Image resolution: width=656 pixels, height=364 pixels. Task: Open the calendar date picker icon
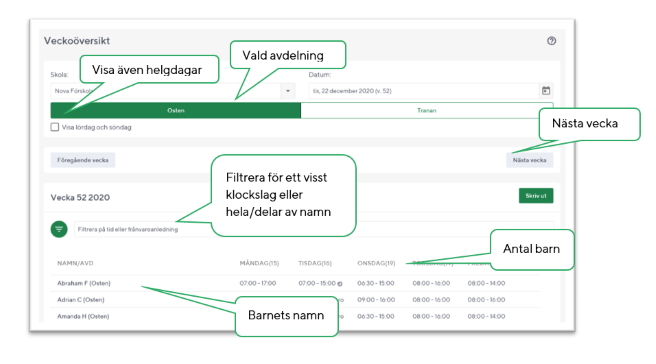pos(546,91)
